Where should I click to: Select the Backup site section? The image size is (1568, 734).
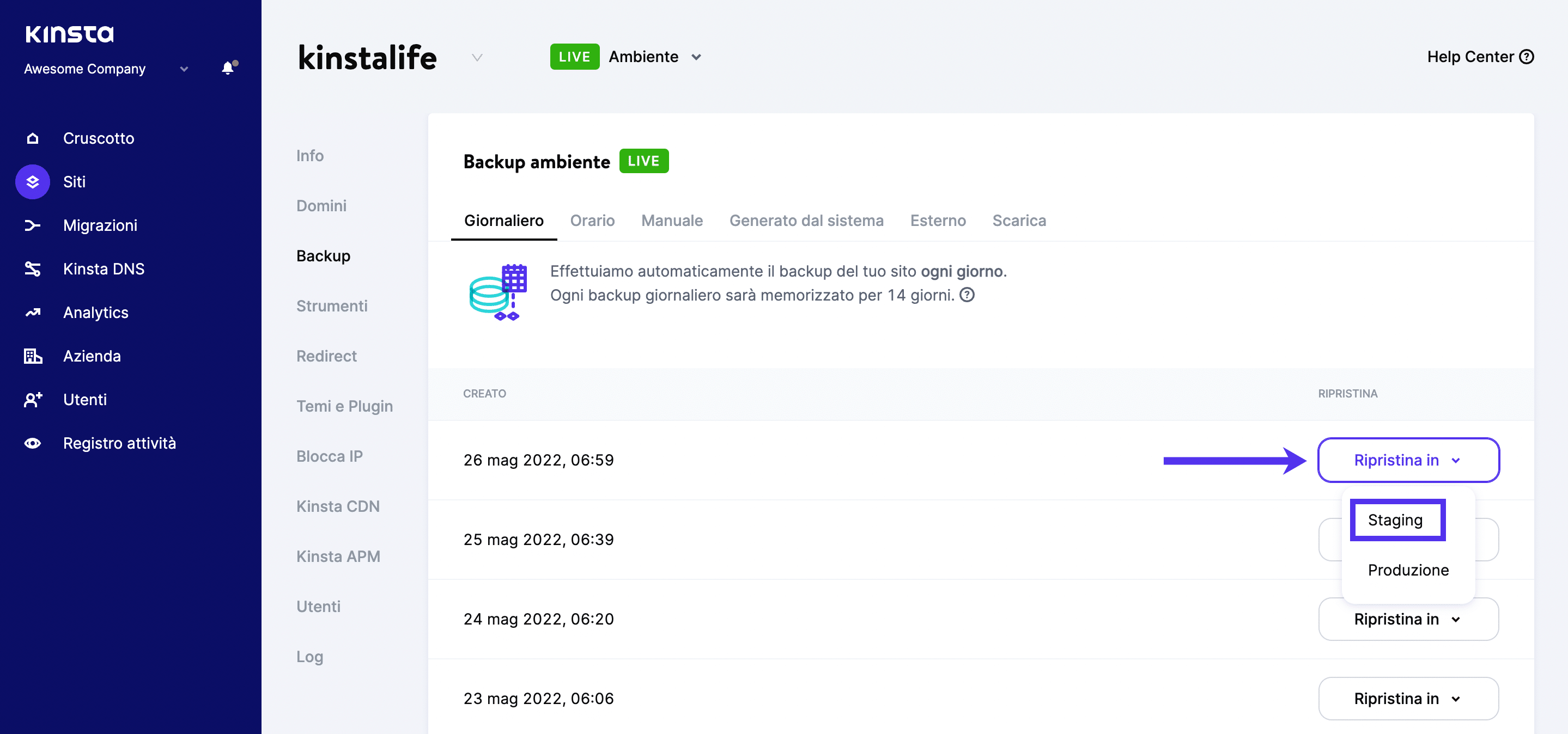point(323,256)
